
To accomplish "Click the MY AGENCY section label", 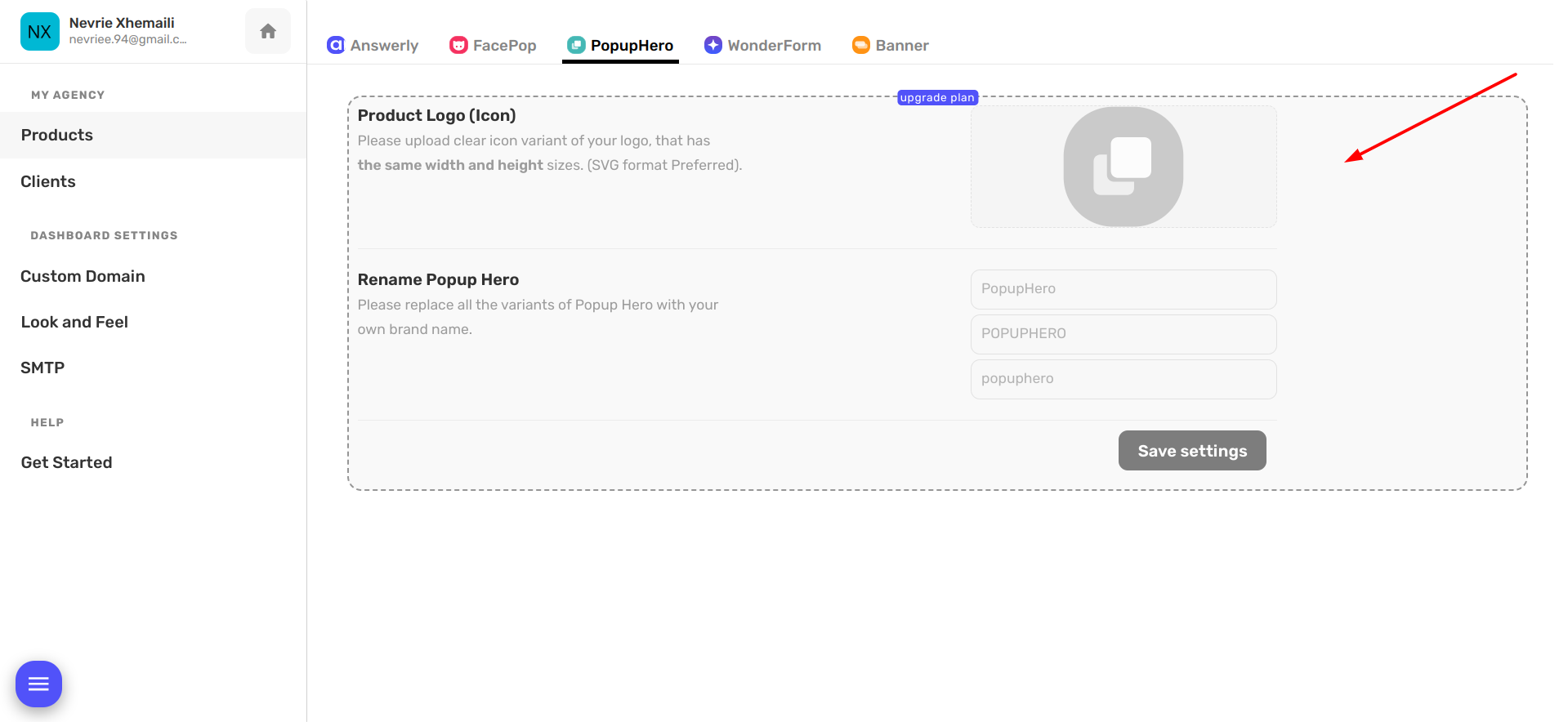I will click(68, 95).
